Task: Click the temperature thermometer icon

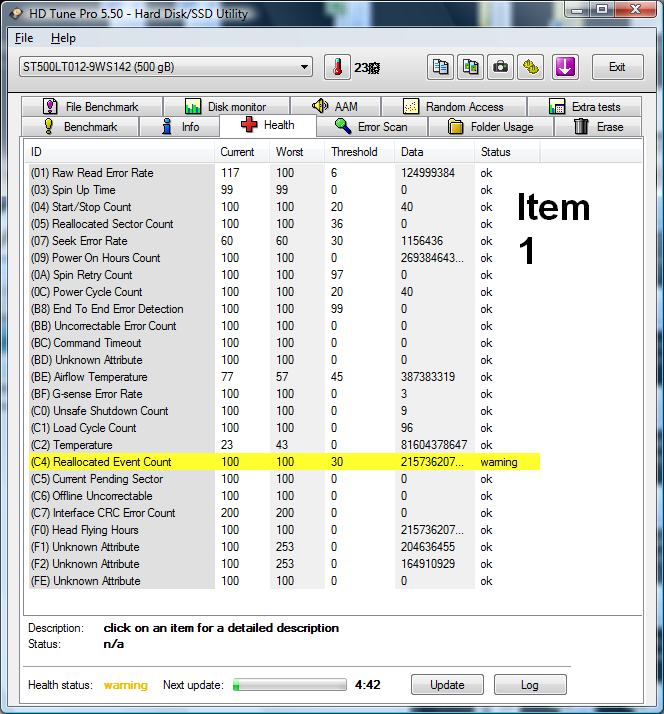Action: 337,67
